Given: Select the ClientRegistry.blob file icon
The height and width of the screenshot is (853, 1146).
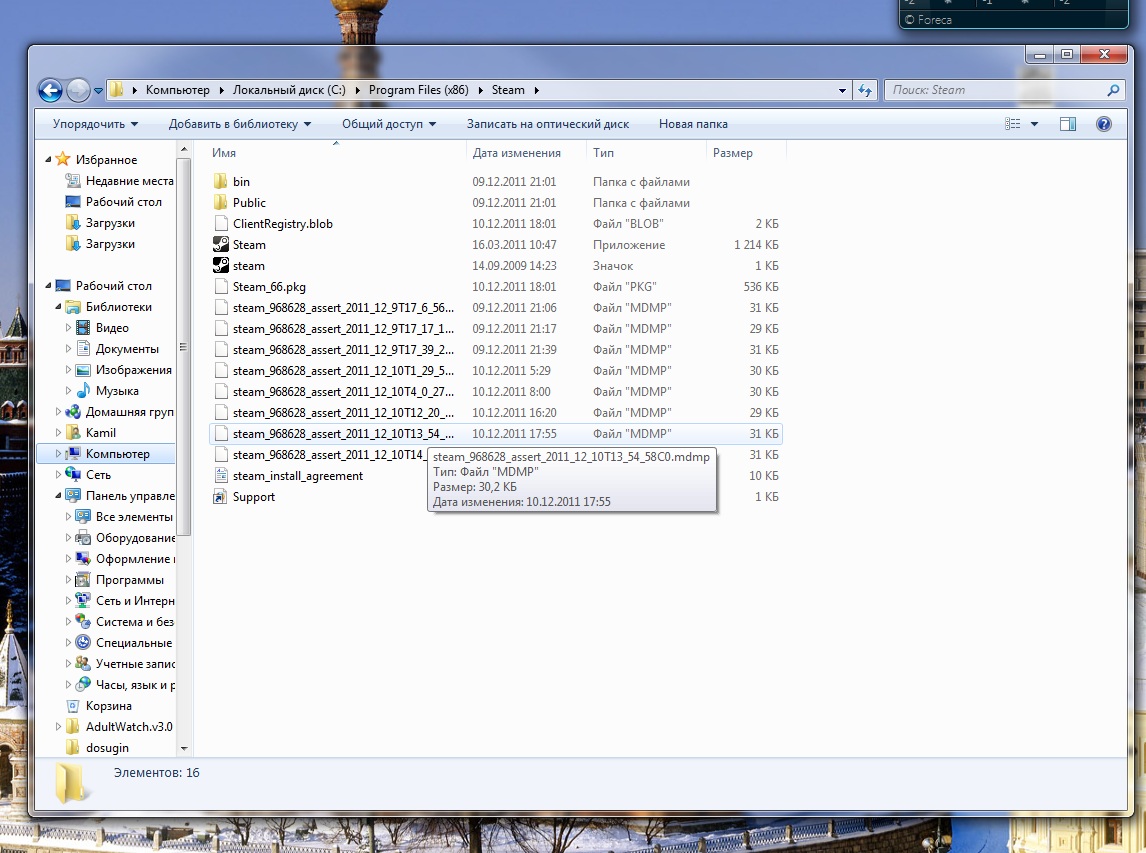Looking at the screenshot, I should [221, 224].
